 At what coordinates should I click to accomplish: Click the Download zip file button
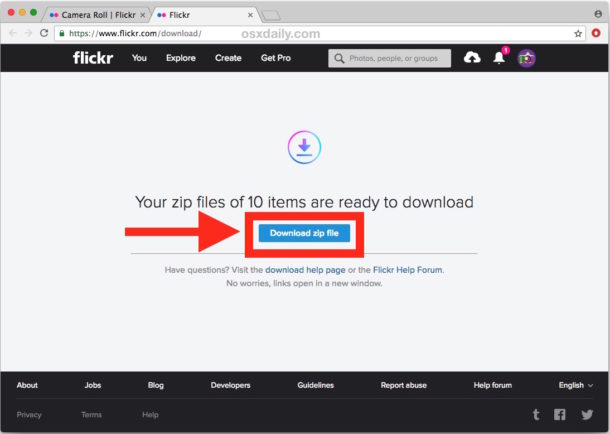[x=304, y=233]
